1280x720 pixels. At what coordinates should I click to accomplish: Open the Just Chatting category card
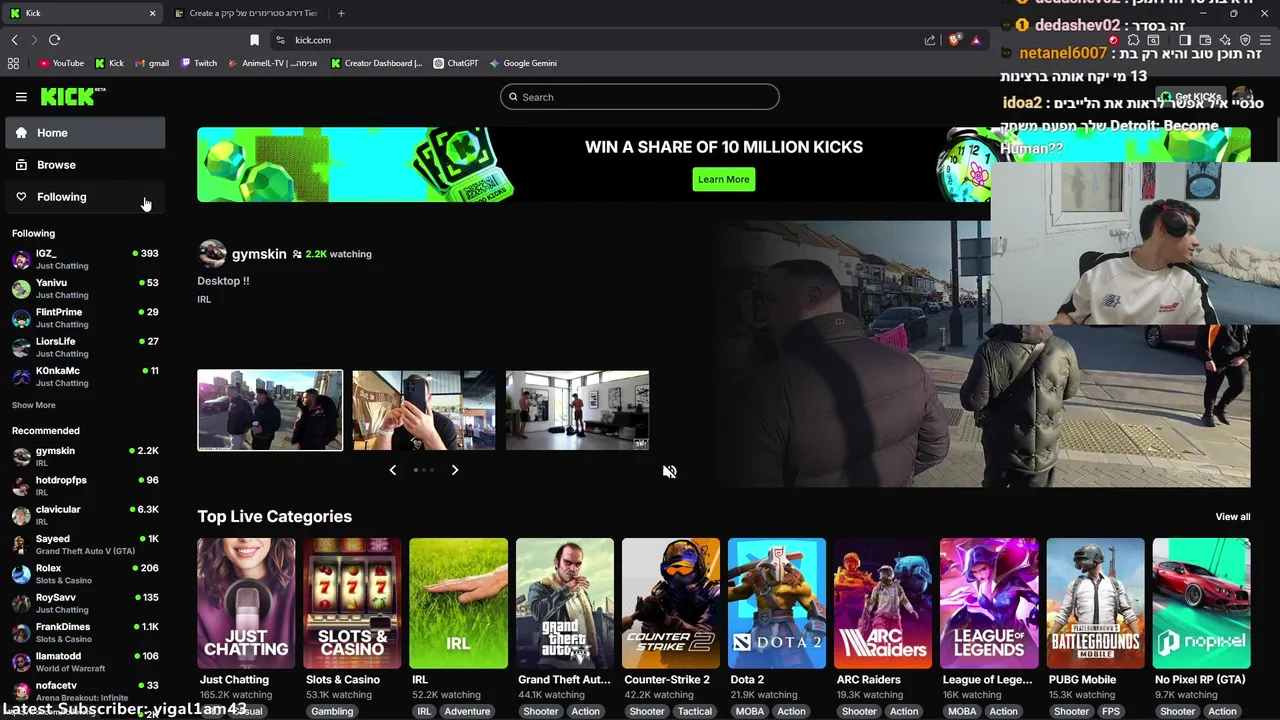(246, 603)
